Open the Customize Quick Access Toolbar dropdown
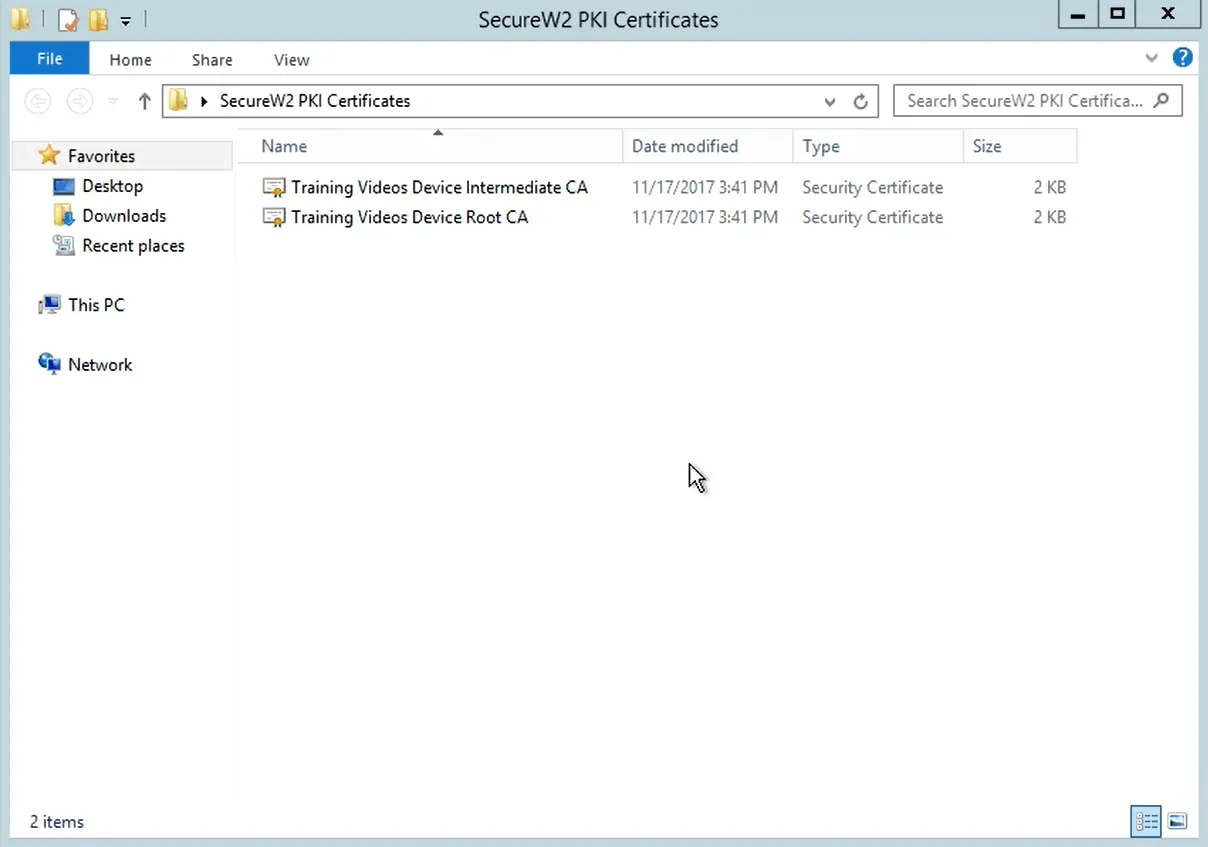 (125, 20)
